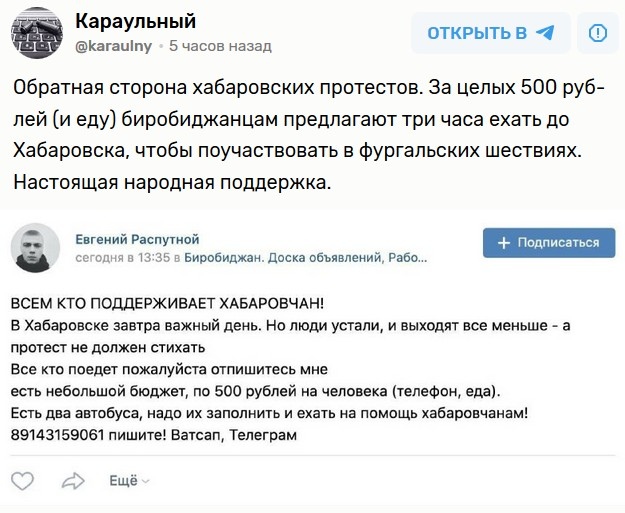Open the Караульный channel avatar
625x513 pixels.
pos(36,31)
